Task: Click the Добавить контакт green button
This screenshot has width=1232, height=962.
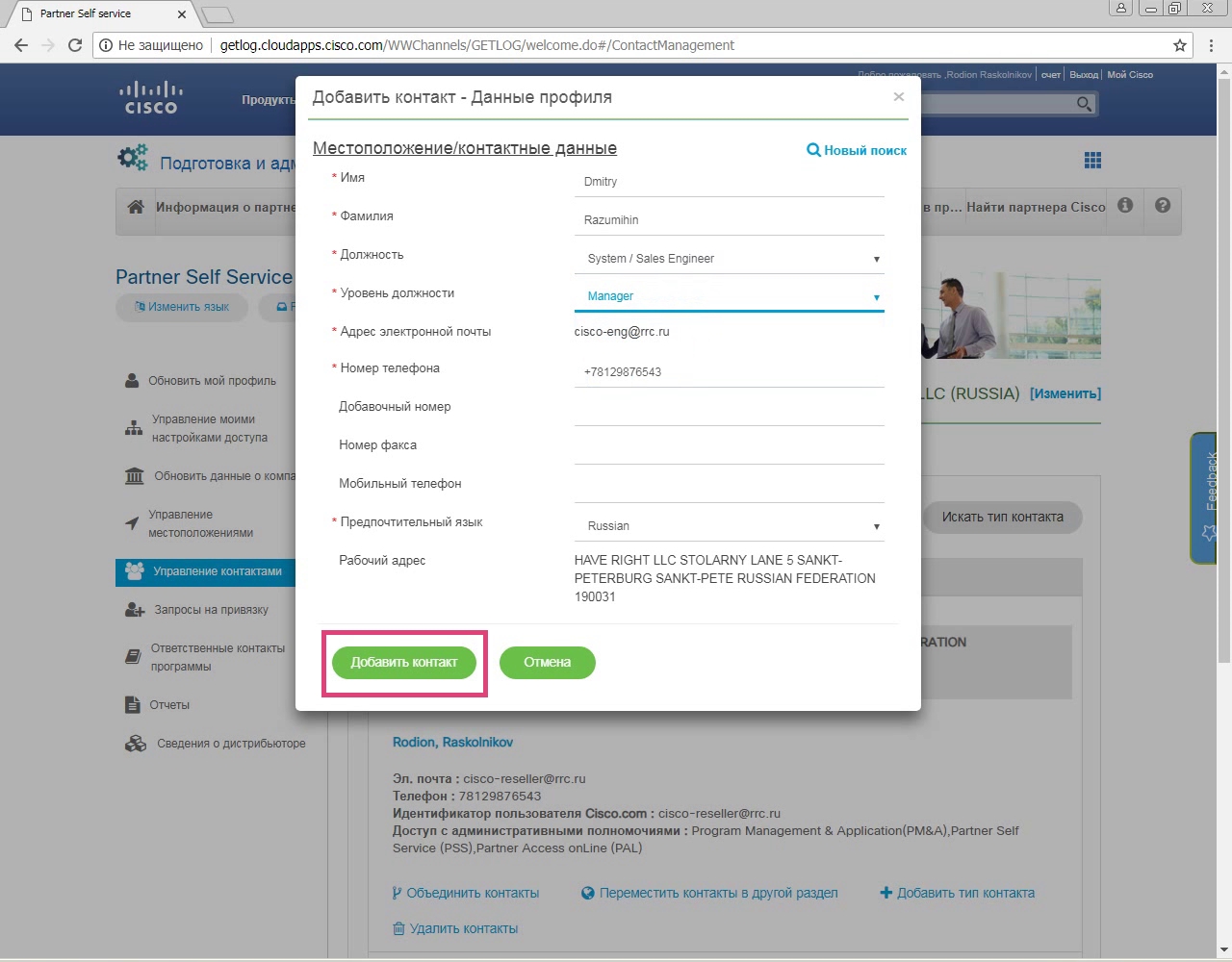Action: tap(404, 662)
